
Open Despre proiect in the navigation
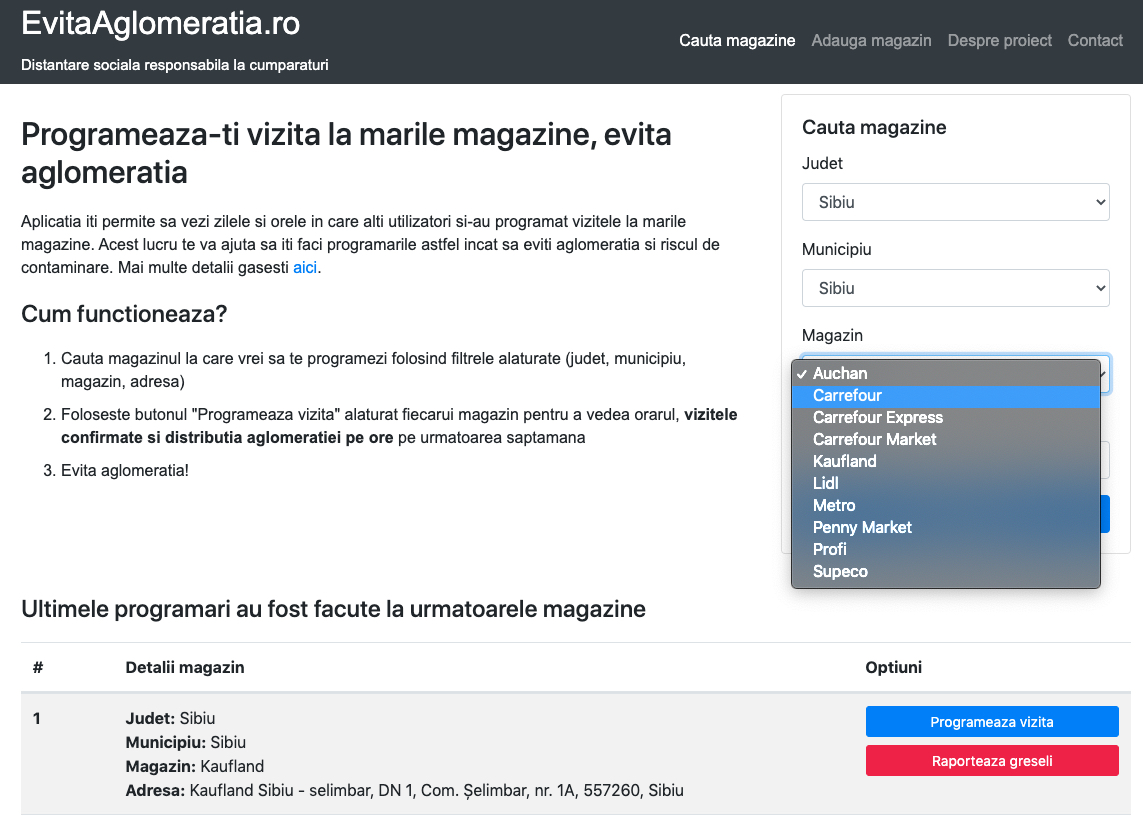click(999, 41)
